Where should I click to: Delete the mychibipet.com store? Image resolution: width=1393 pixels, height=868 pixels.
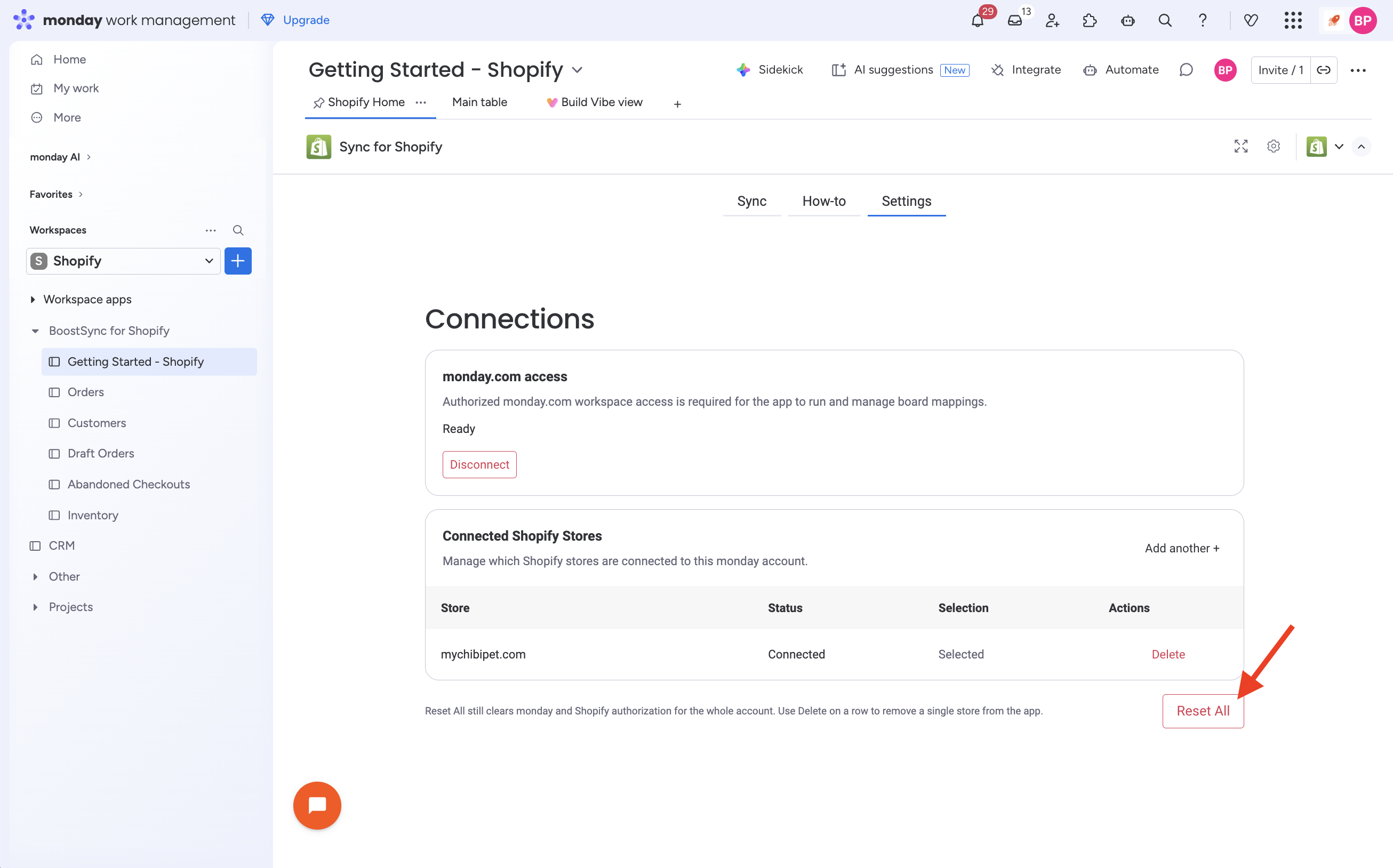(1168, 654)
